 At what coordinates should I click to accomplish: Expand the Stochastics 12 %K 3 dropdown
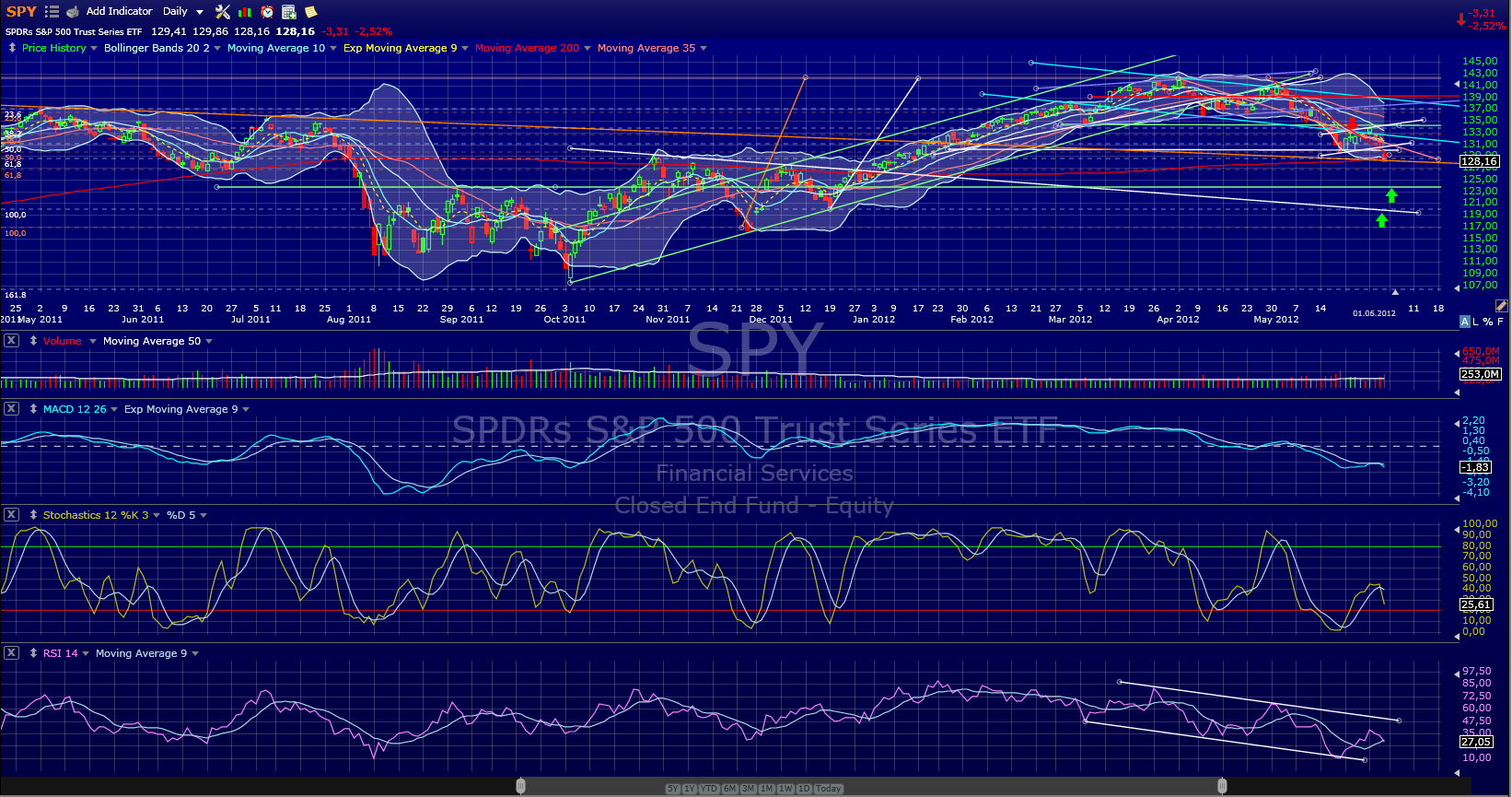(157, 516)
